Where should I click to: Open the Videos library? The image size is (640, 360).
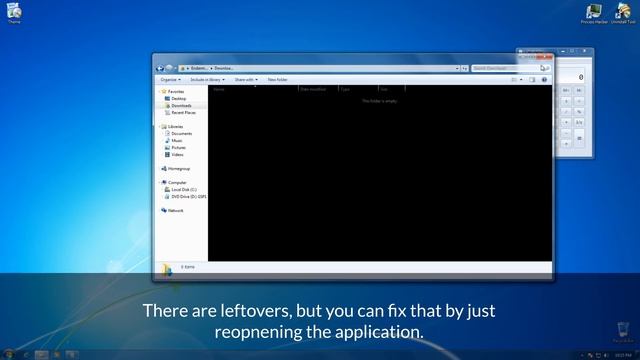click(177, 155)
